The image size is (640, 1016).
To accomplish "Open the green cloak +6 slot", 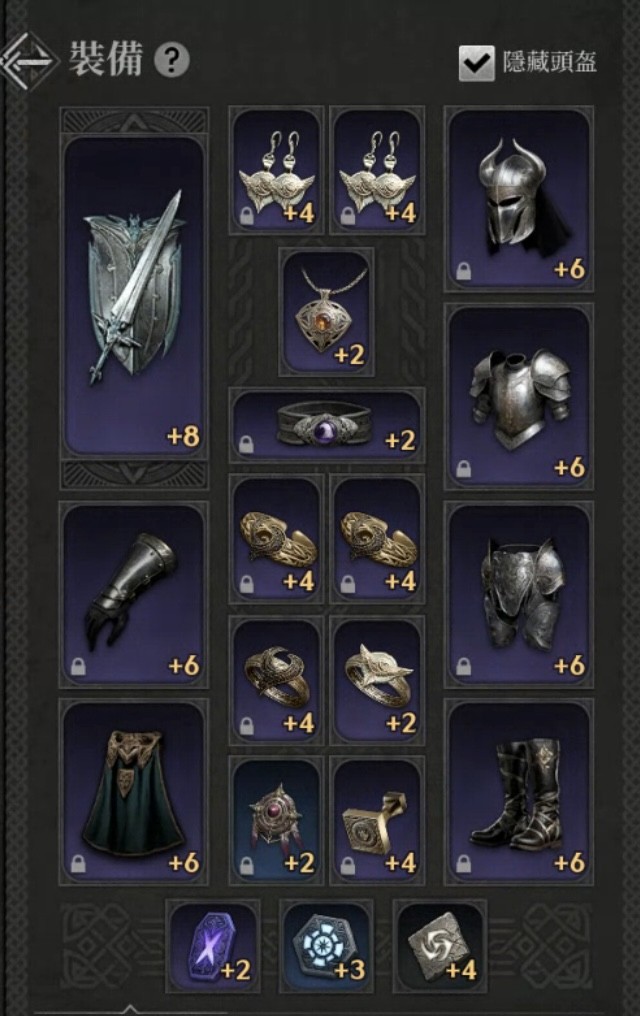I will (134, 792).
